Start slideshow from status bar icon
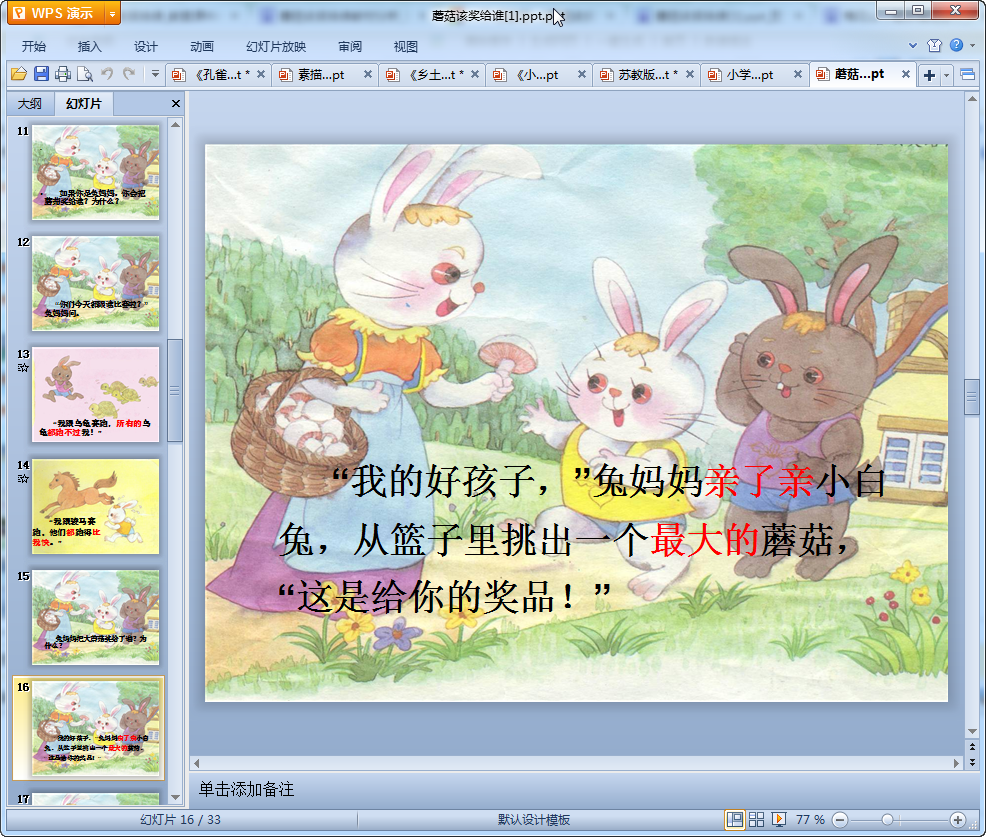This screenshot has height=837, width=986. click(x=778, y=819)
